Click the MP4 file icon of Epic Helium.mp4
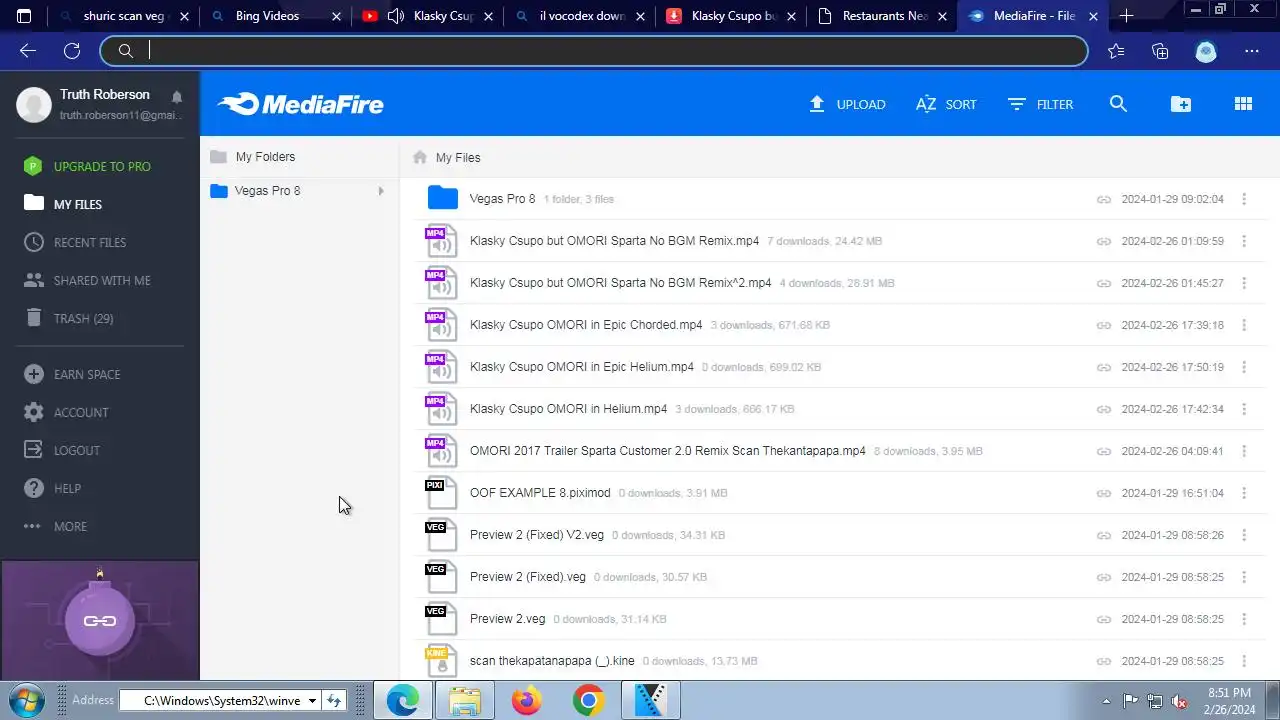Screen dimensions: 1280x720 tap(441, 367)
